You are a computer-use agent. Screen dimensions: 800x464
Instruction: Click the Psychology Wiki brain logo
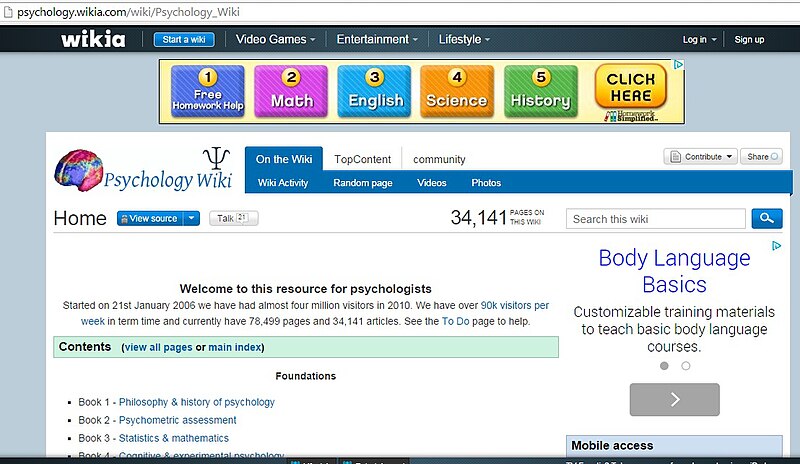coord(79,170)
